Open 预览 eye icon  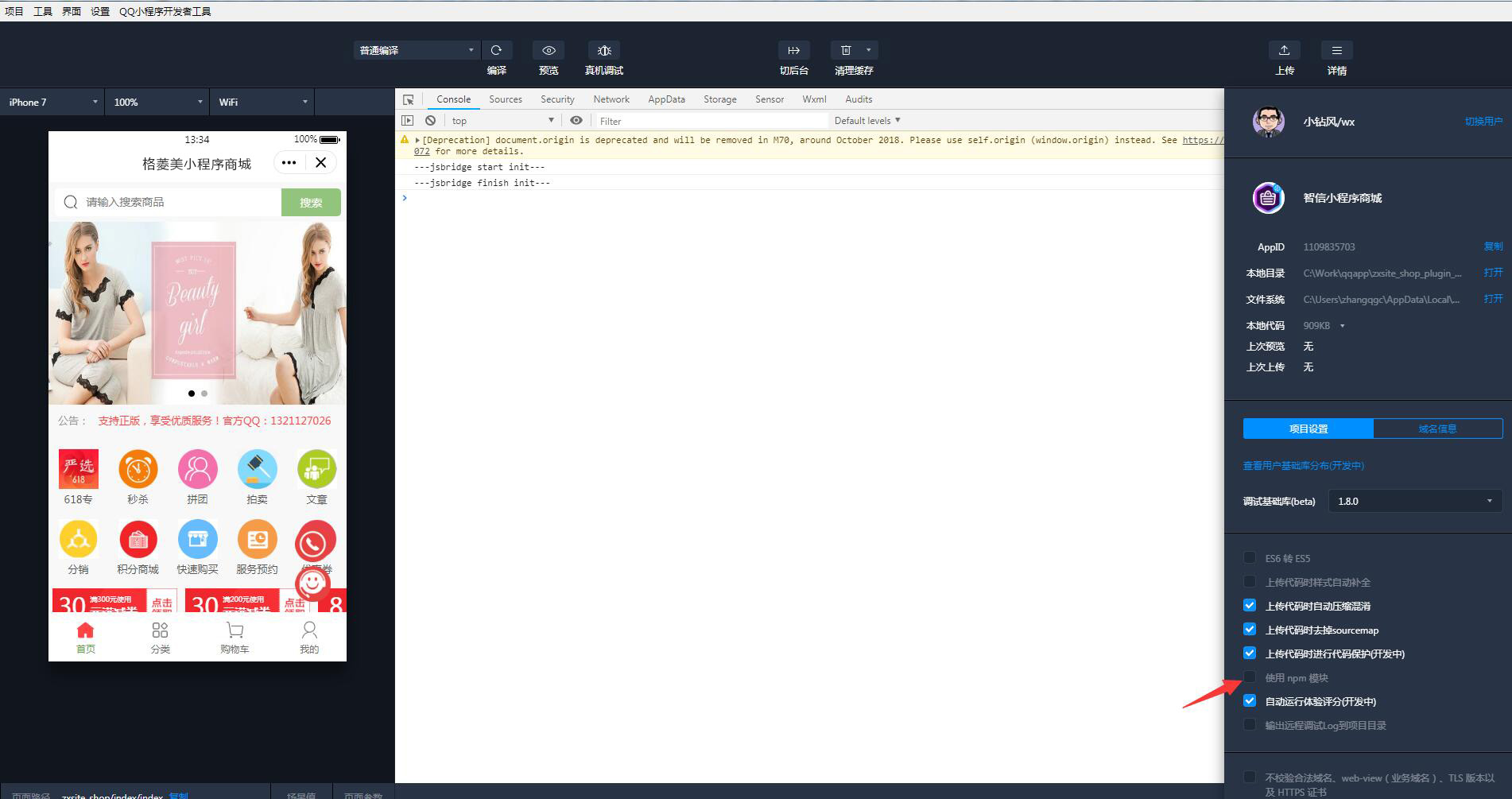[549, 50]
